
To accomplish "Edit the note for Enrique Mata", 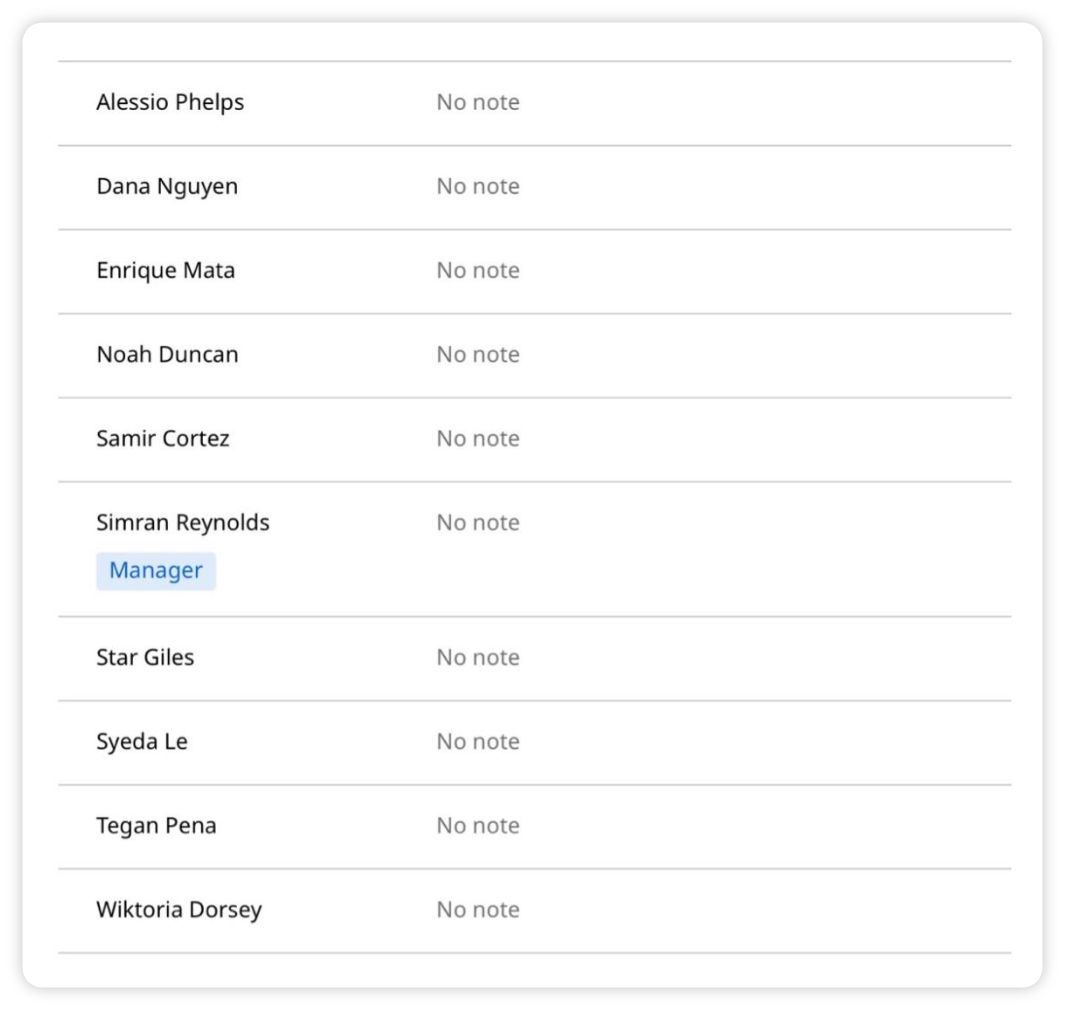I will pyautogui.click(x=478, y=271).
